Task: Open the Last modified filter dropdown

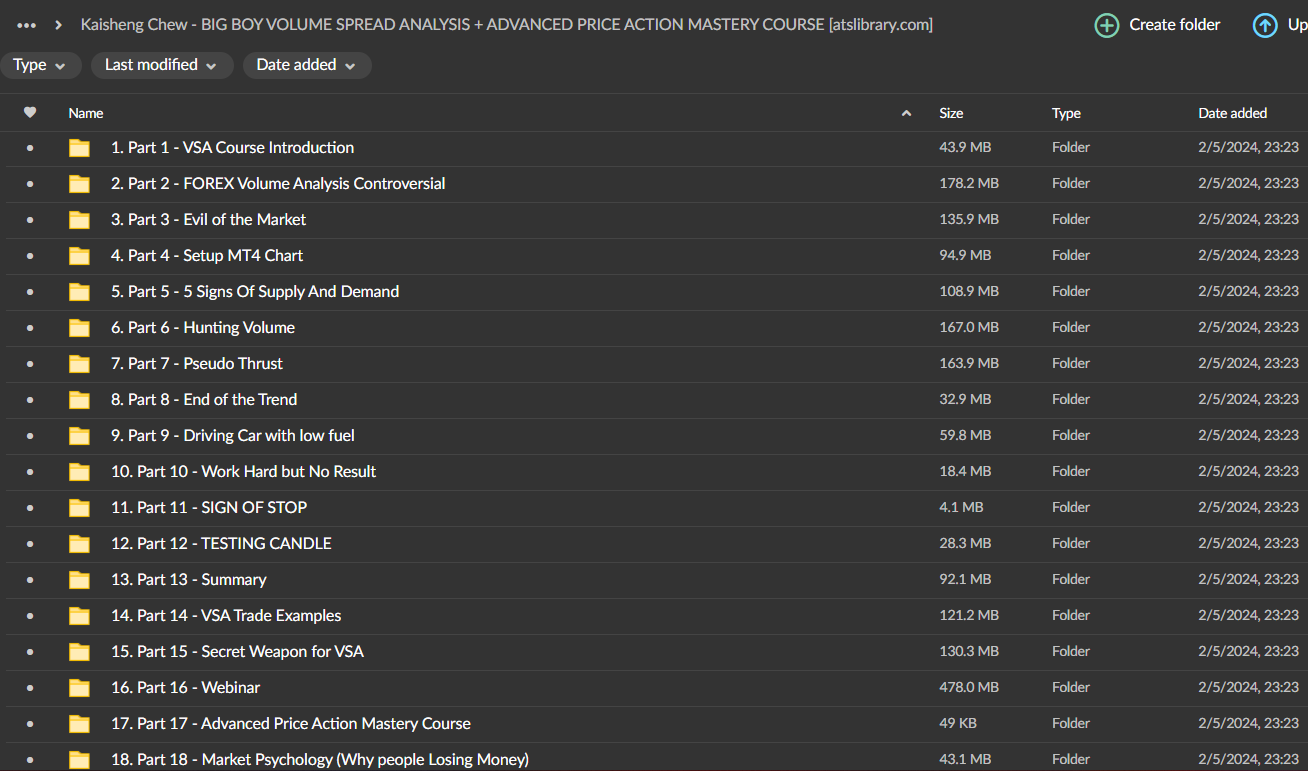Action: click(x=162, y=65)
